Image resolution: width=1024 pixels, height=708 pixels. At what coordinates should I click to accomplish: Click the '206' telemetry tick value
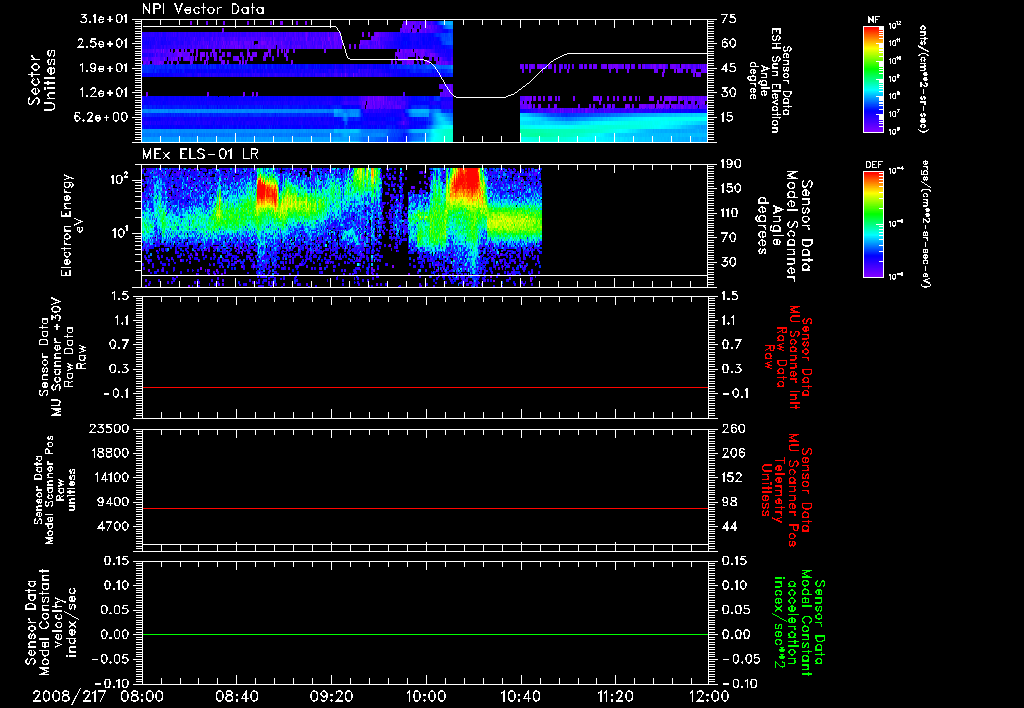(x=732, y=453)
